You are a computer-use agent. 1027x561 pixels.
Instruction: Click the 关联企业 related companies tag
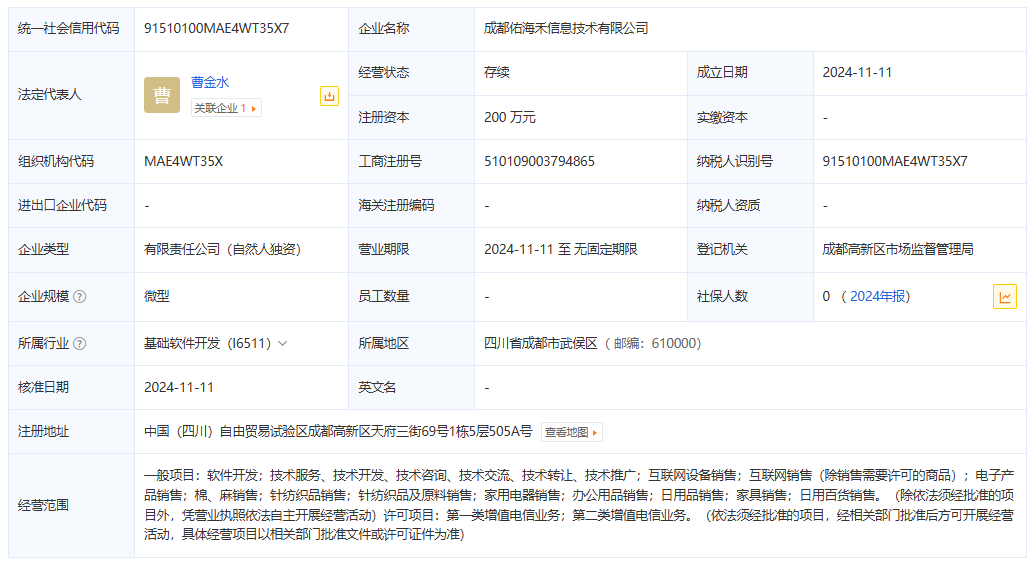(219, 108)
